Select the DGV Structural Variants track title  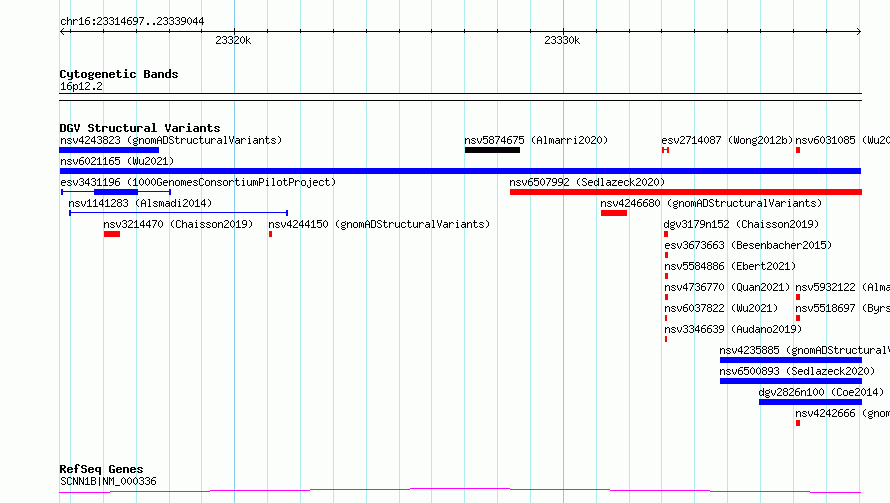[x=140, y=128]
